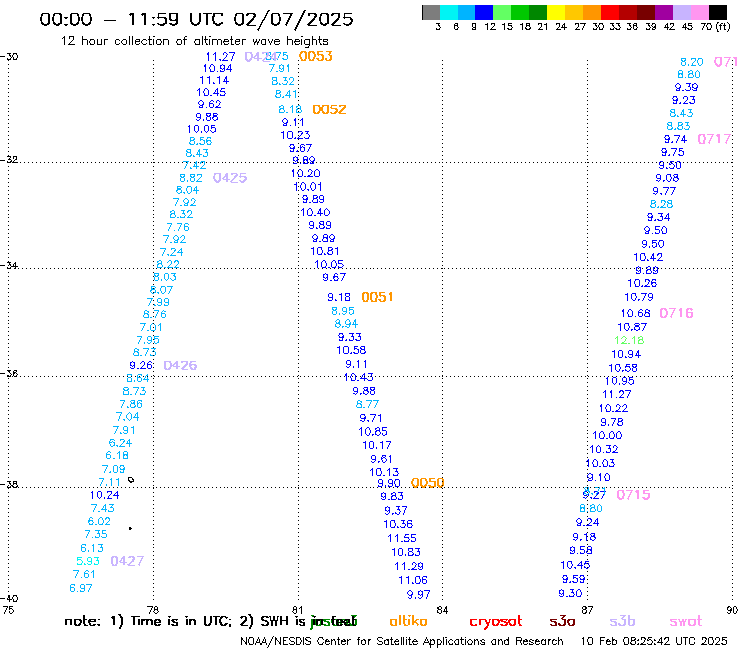Screen dimensions: 740x650
Task: Click the altika time stamp 0050
Action: click(x=428, y=483)
